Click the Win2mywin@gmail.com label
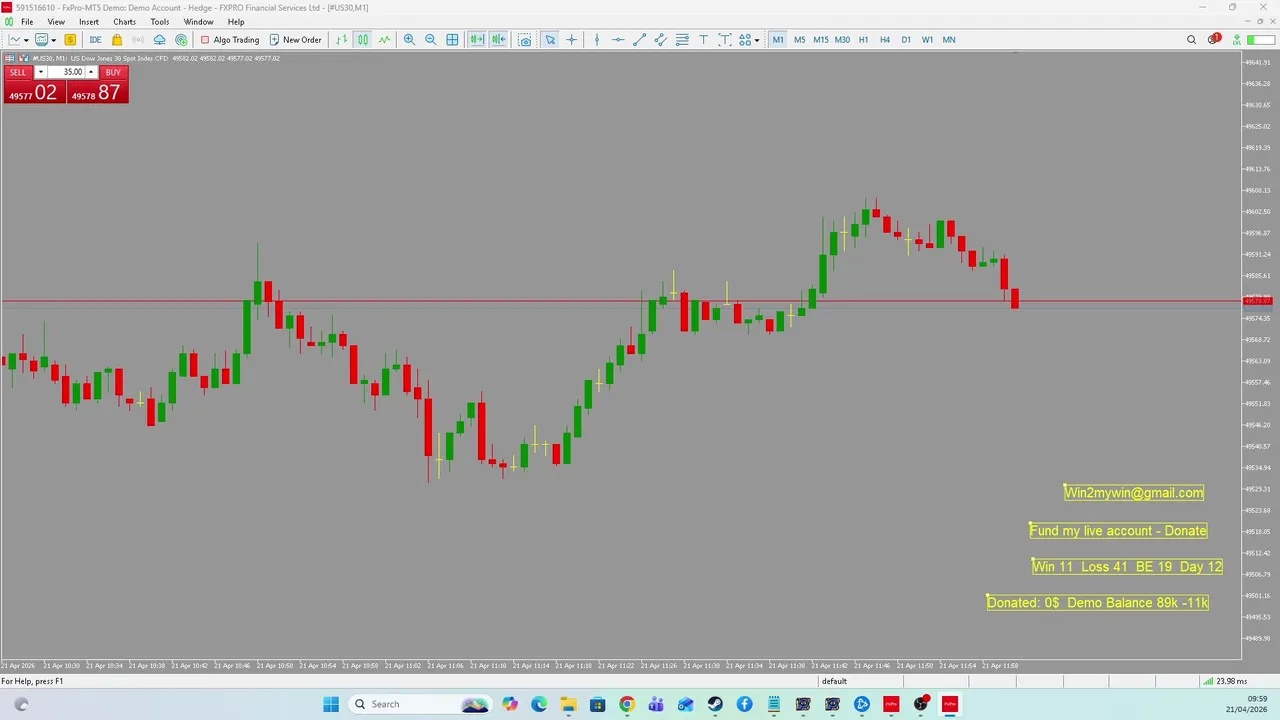1280x720 pixels. (x=1134, y=492)
